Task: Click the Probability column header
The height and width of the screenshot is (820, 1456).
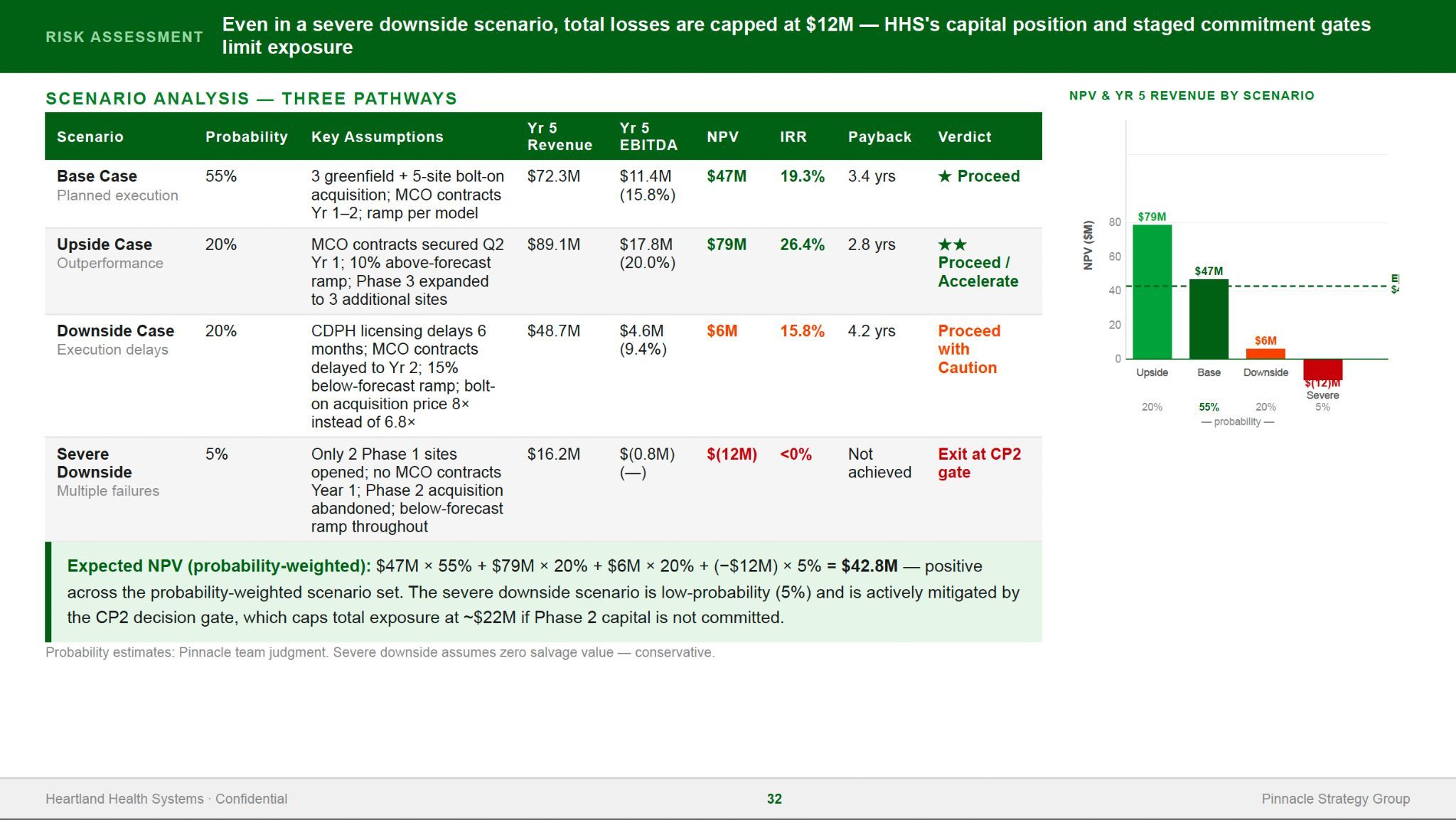Action: 247,136
